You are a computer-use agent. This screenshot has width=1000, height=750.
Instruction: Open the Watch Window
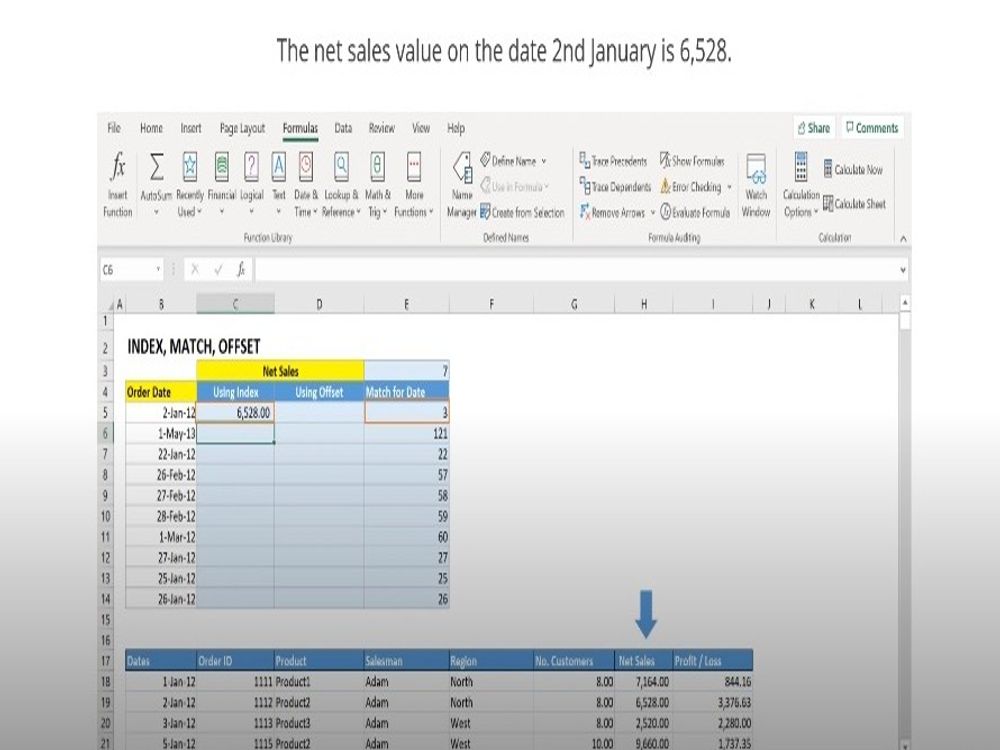(756, 185)
